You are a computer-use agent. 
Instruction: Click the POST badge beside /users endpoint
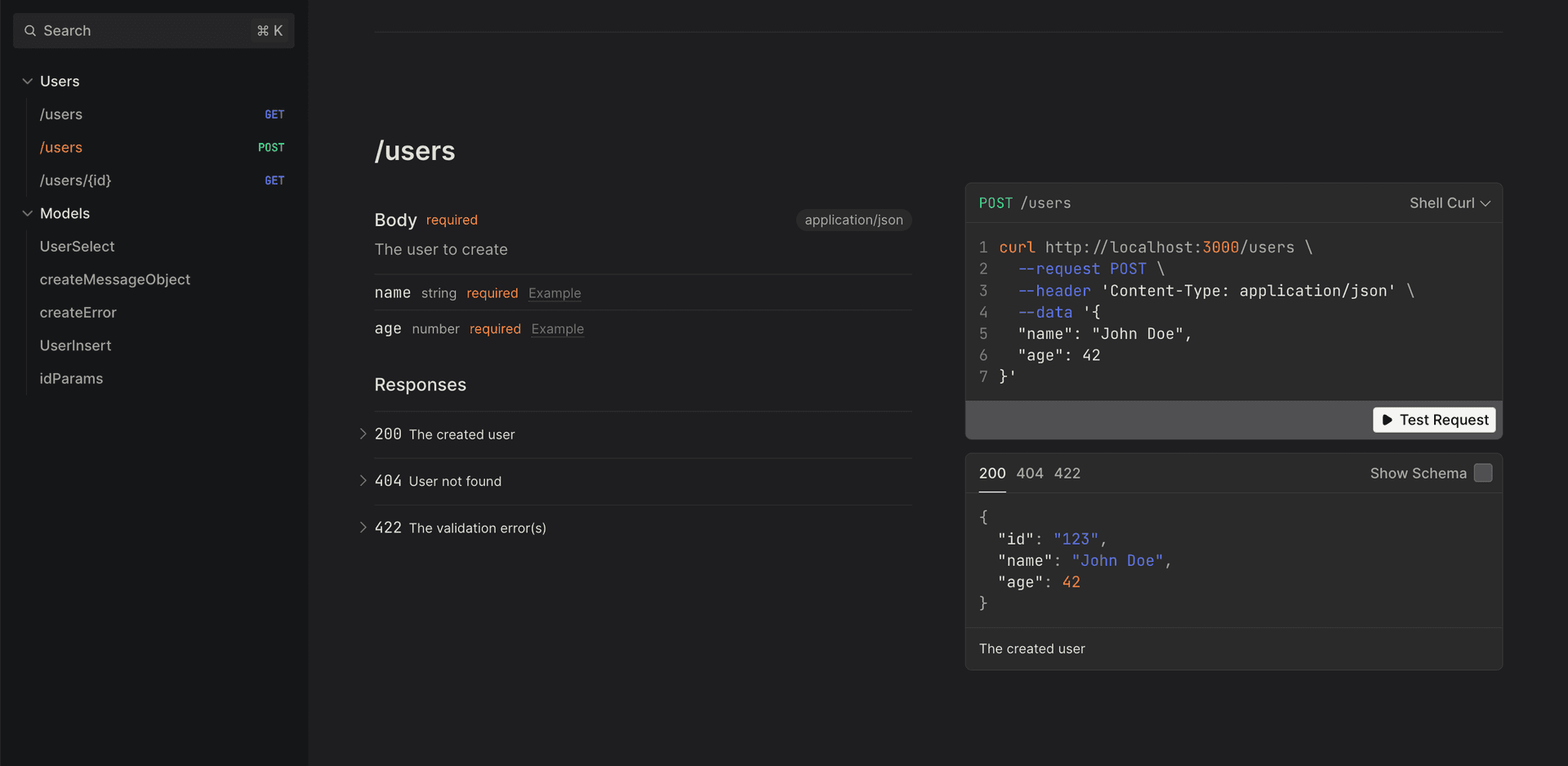point(272,147)
